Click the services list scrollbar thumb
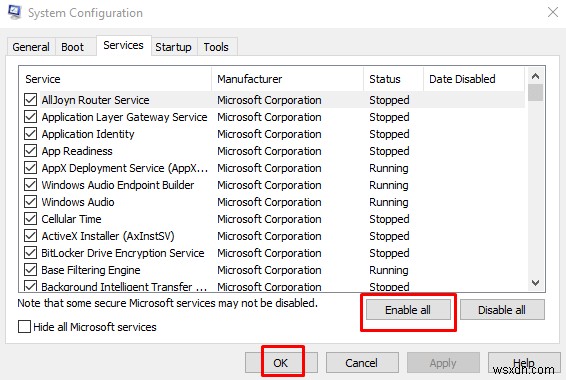Screen dimensions: 566x380 [535, 92]
